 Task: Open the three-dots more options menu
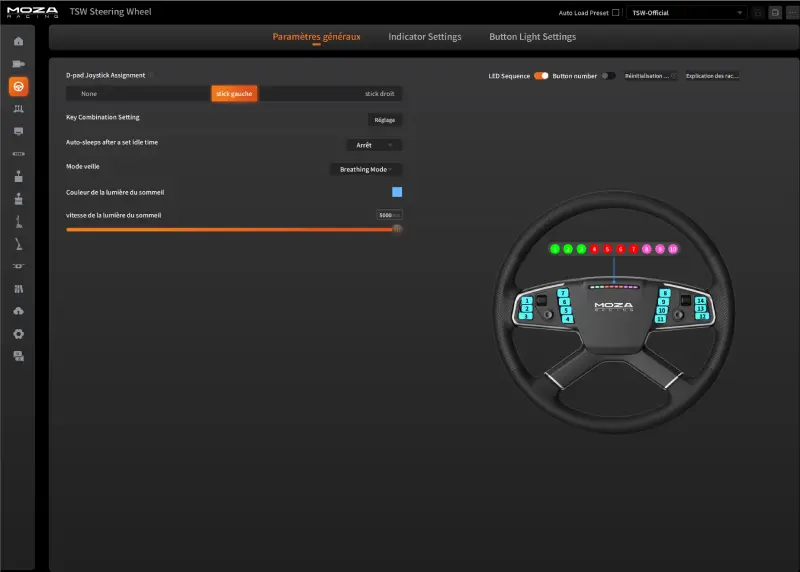click(x=792, y=13)
